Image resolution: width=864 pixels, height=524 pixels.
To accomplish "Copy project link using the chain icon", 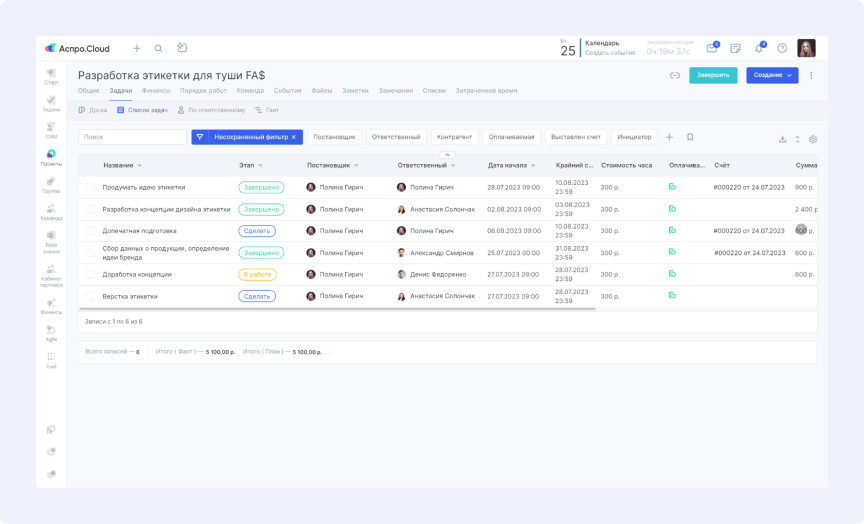I will [675, 75].
